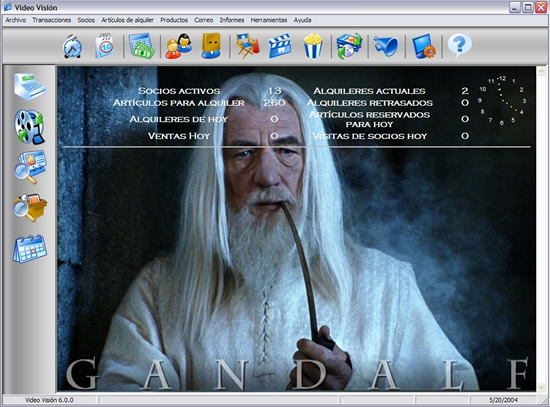
Task: Open the monitor with gear settings icon
Action: (424, 46)
